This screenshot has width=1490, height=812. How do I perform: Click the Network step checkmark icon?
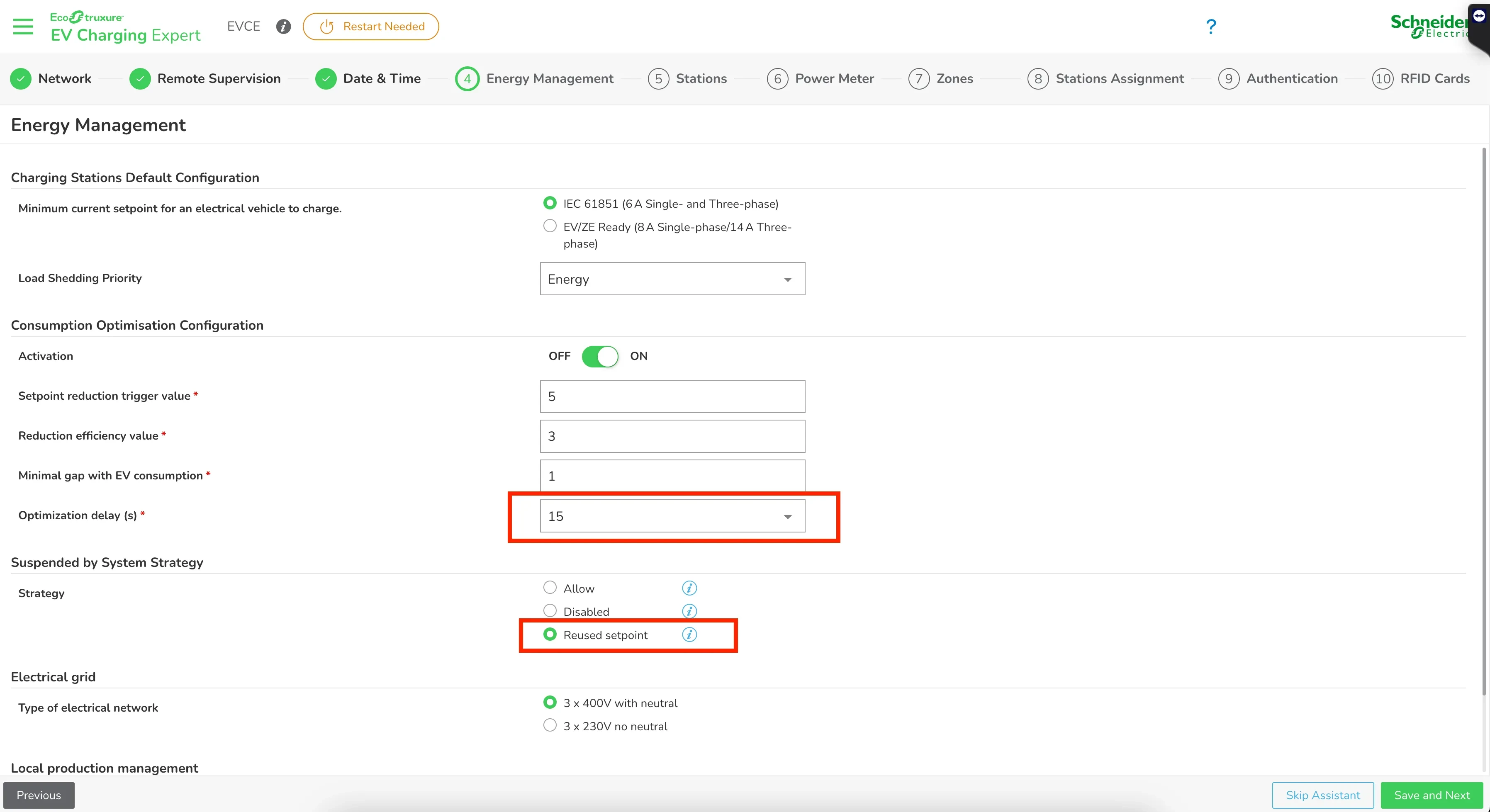coord(21,79)
